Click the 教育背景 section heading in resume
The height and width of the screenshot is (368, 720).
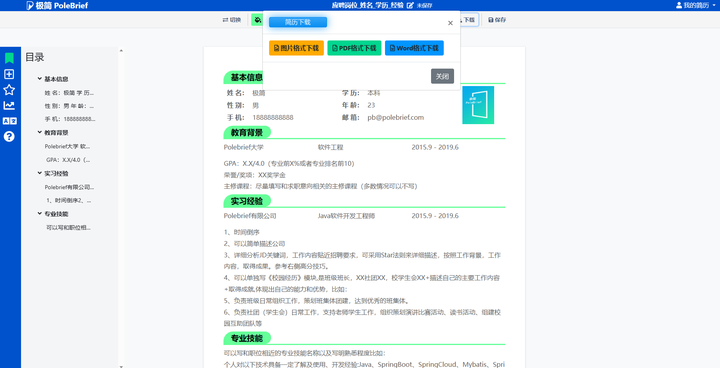[247, 133]
